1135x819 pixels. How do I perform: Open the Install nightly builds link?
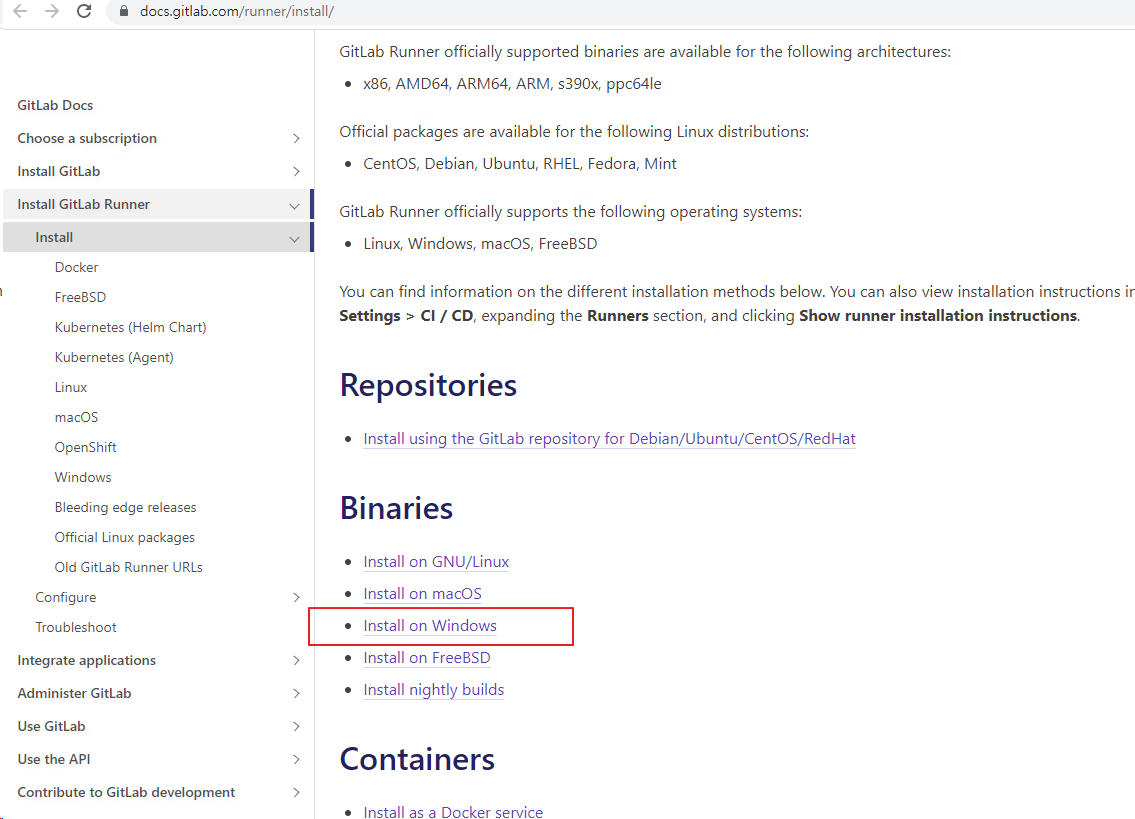pos(434,690)
